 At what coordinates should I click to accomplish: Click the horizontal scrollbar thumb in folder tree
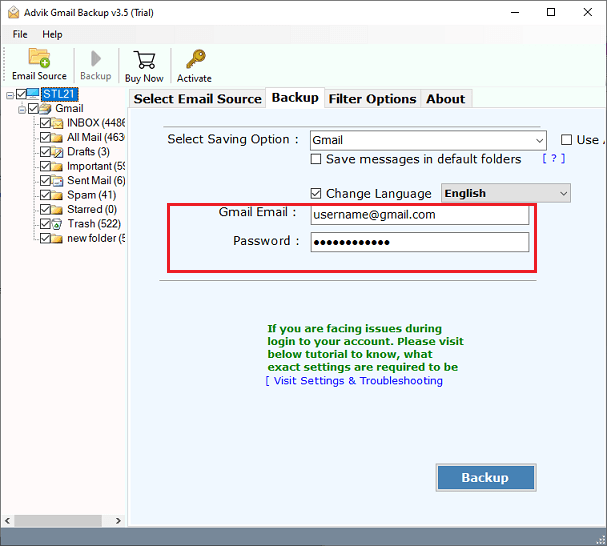[58, 521]
